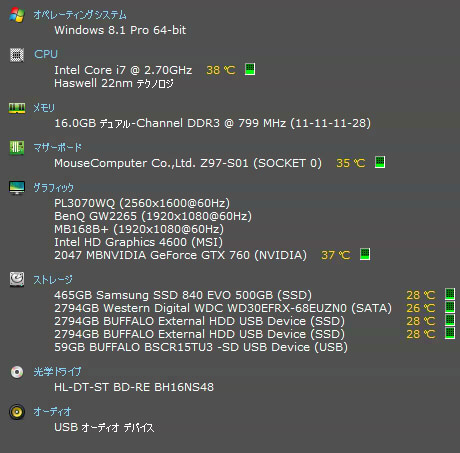460x453 pixels.
Task: Click the memory RAM stick icon
Action: click(17, 108)
